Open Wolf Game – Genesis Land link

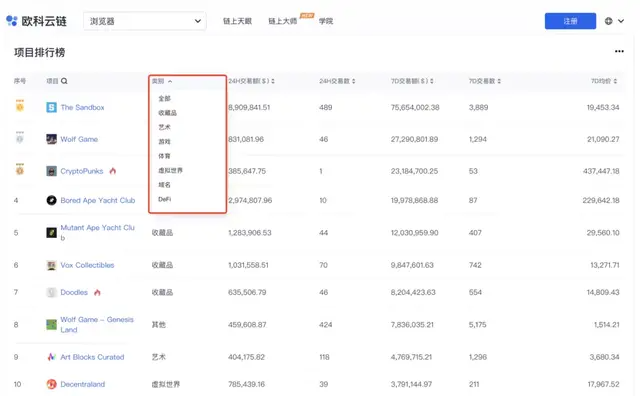click(x=97, y=325)
